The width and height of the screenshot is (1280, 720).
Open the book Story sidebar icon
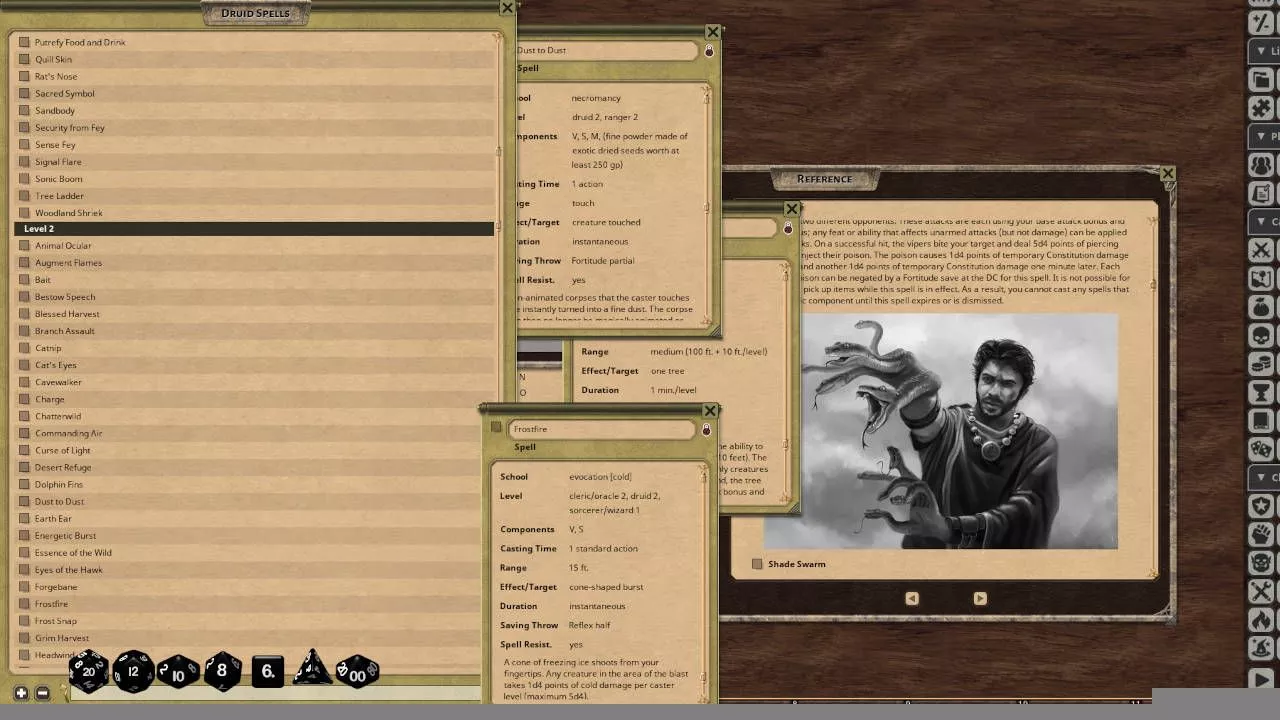pyautogui.click(x=1262, y=419)
